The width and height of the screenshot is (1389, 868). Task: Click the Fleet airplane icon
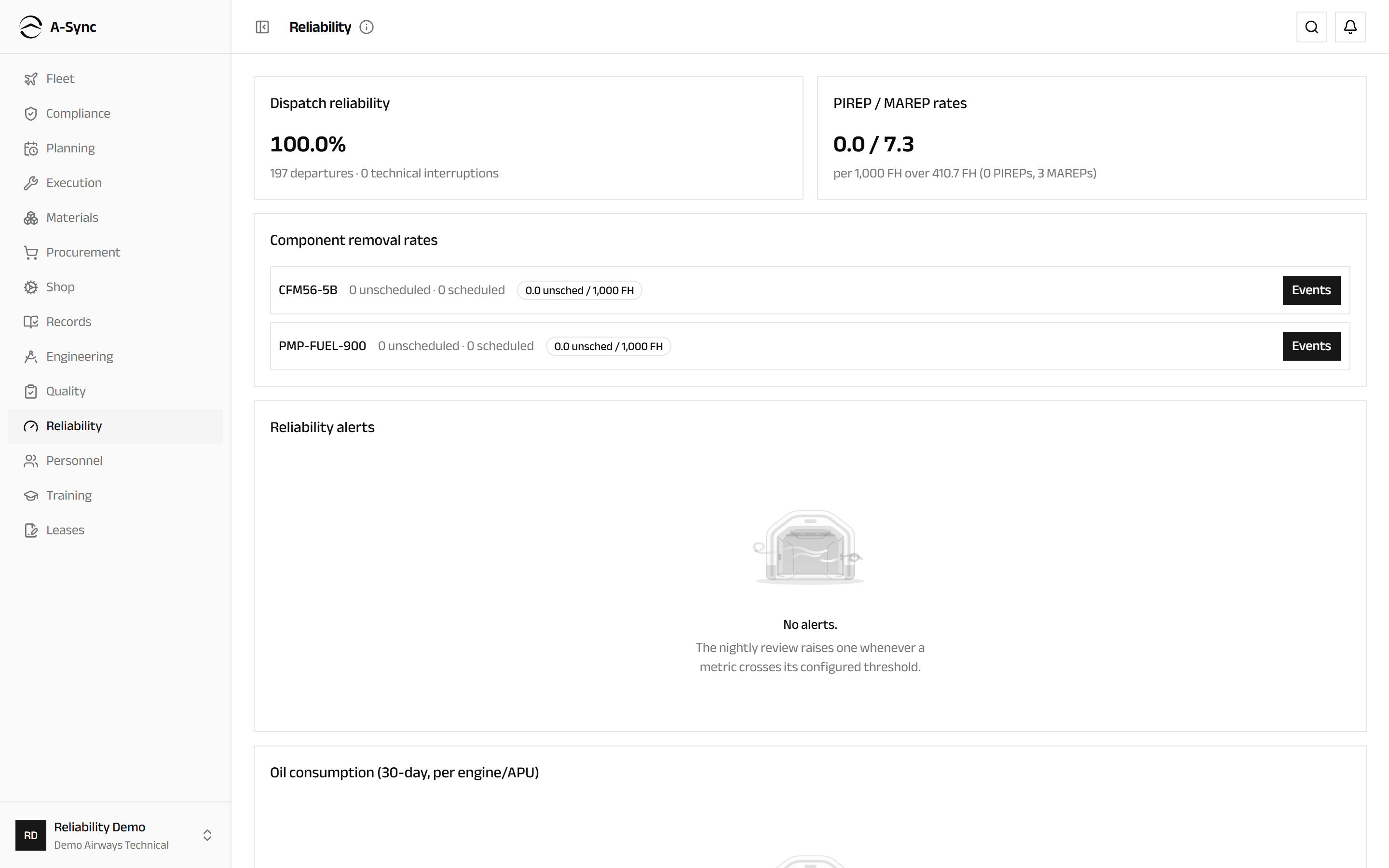31,79
